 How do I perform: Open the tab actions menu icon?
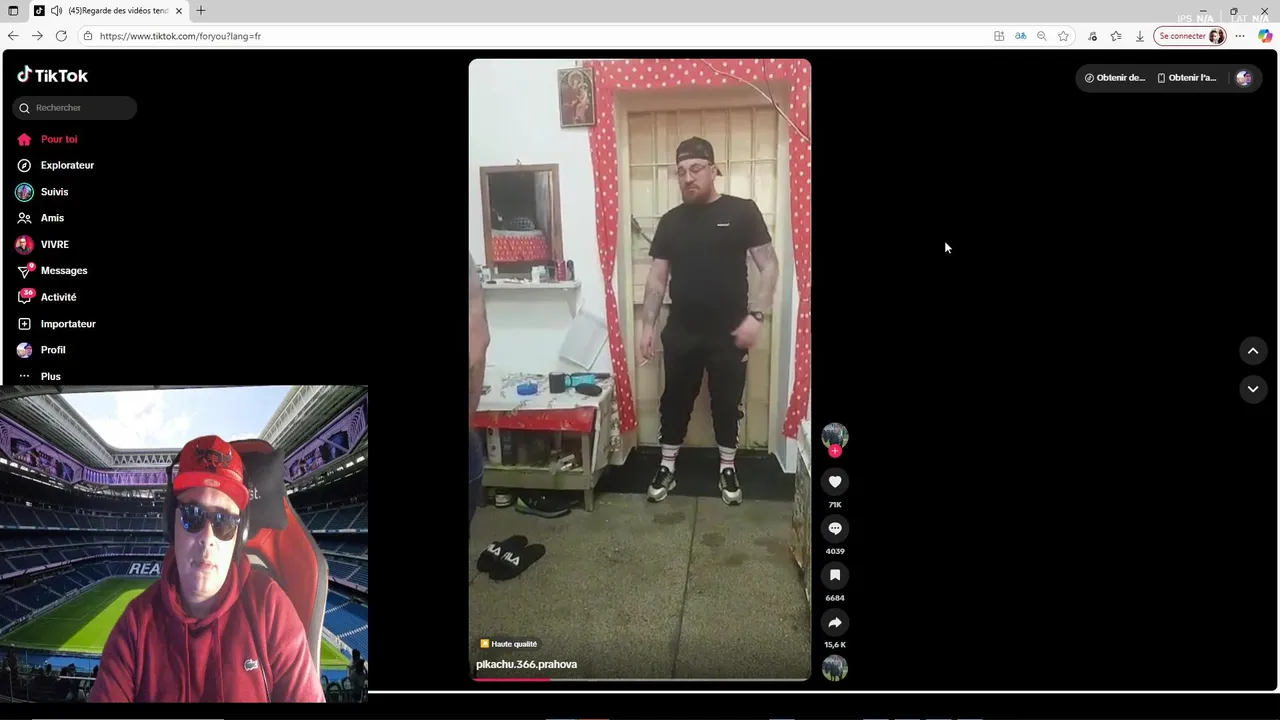point(13,11)
